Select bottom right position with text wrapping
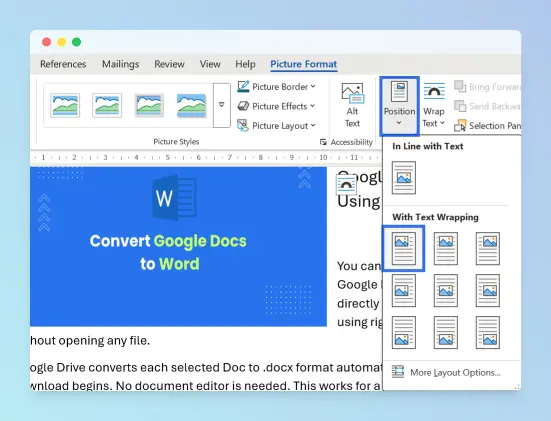The height and width of the screenshot is (421, 551). pos(488,332)
